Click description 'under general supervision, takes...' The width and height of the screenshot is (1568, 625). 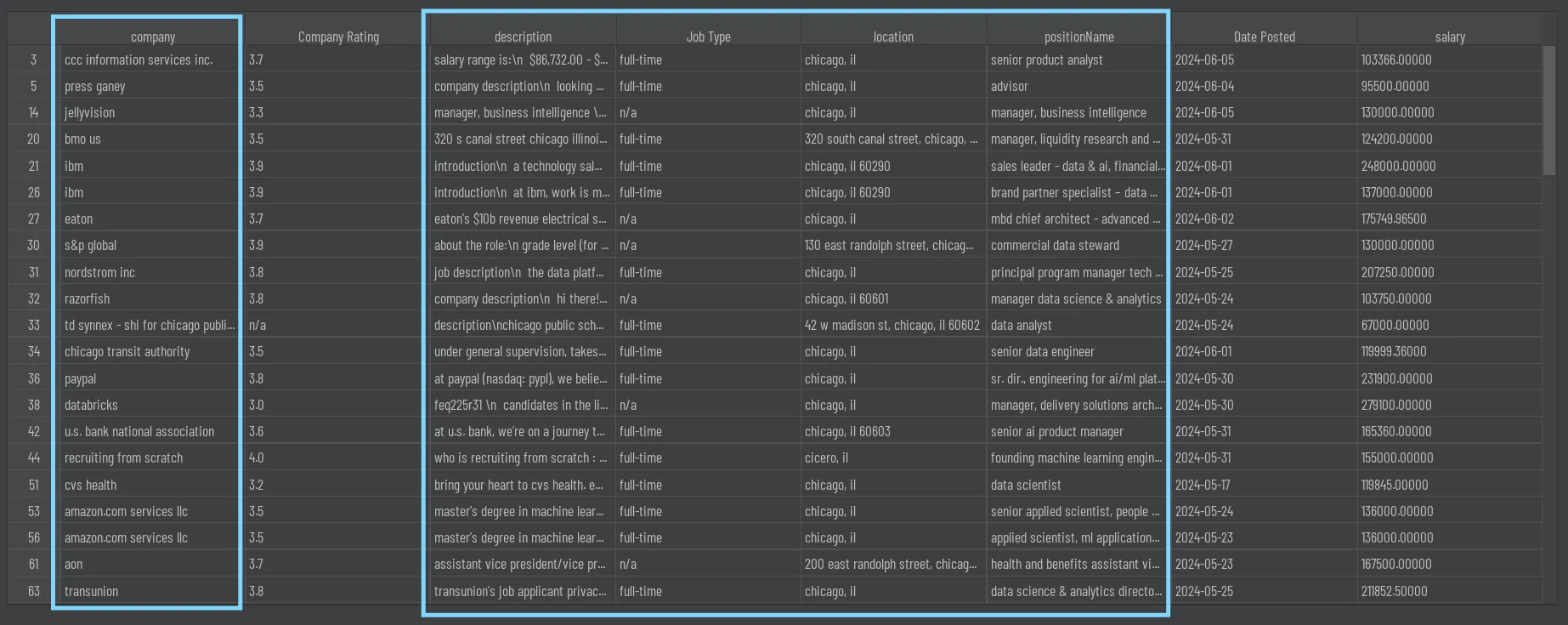click(523, 351)
